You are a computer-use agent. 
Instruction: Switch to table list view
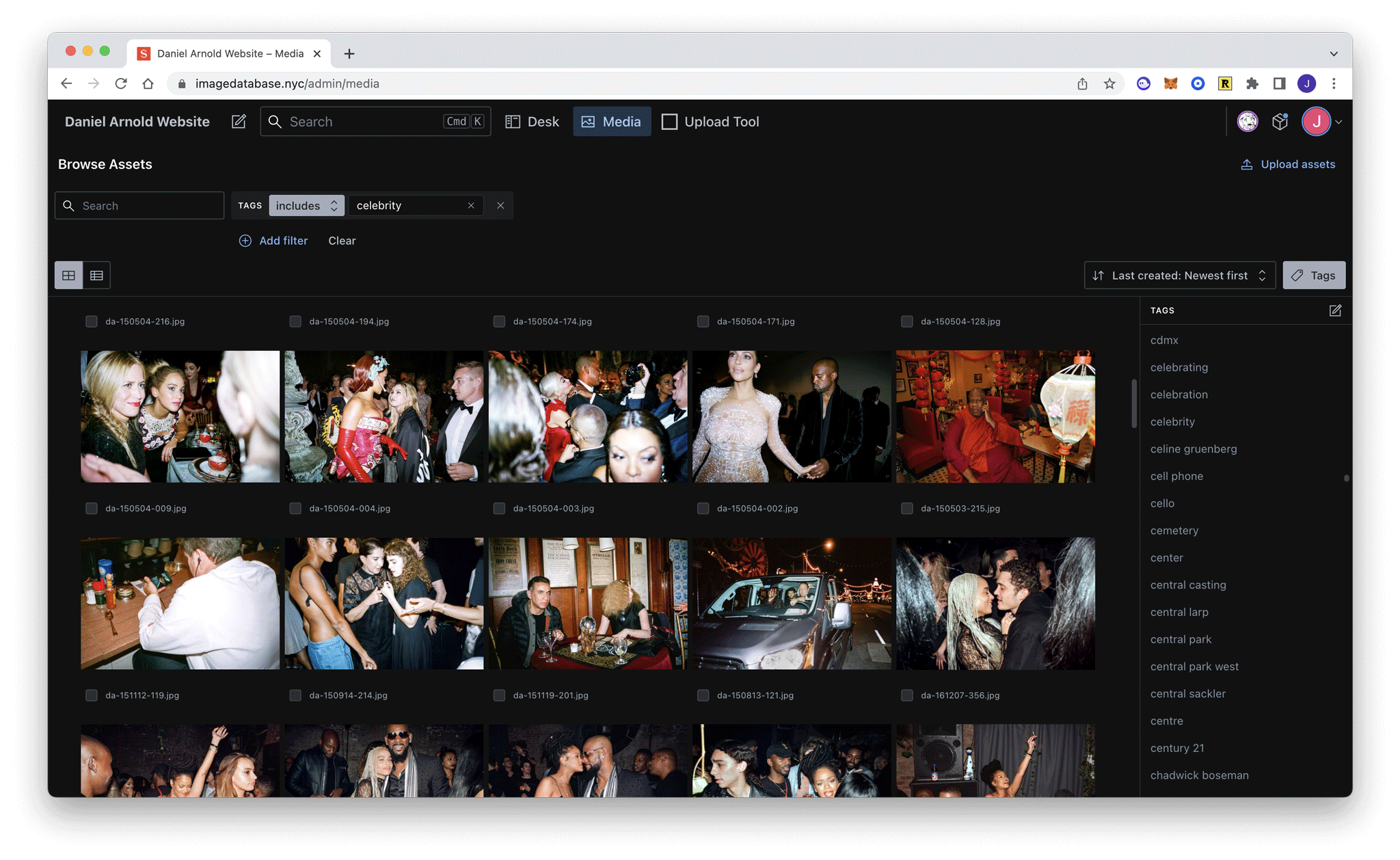pyautogui.click(x=96, y=276)
